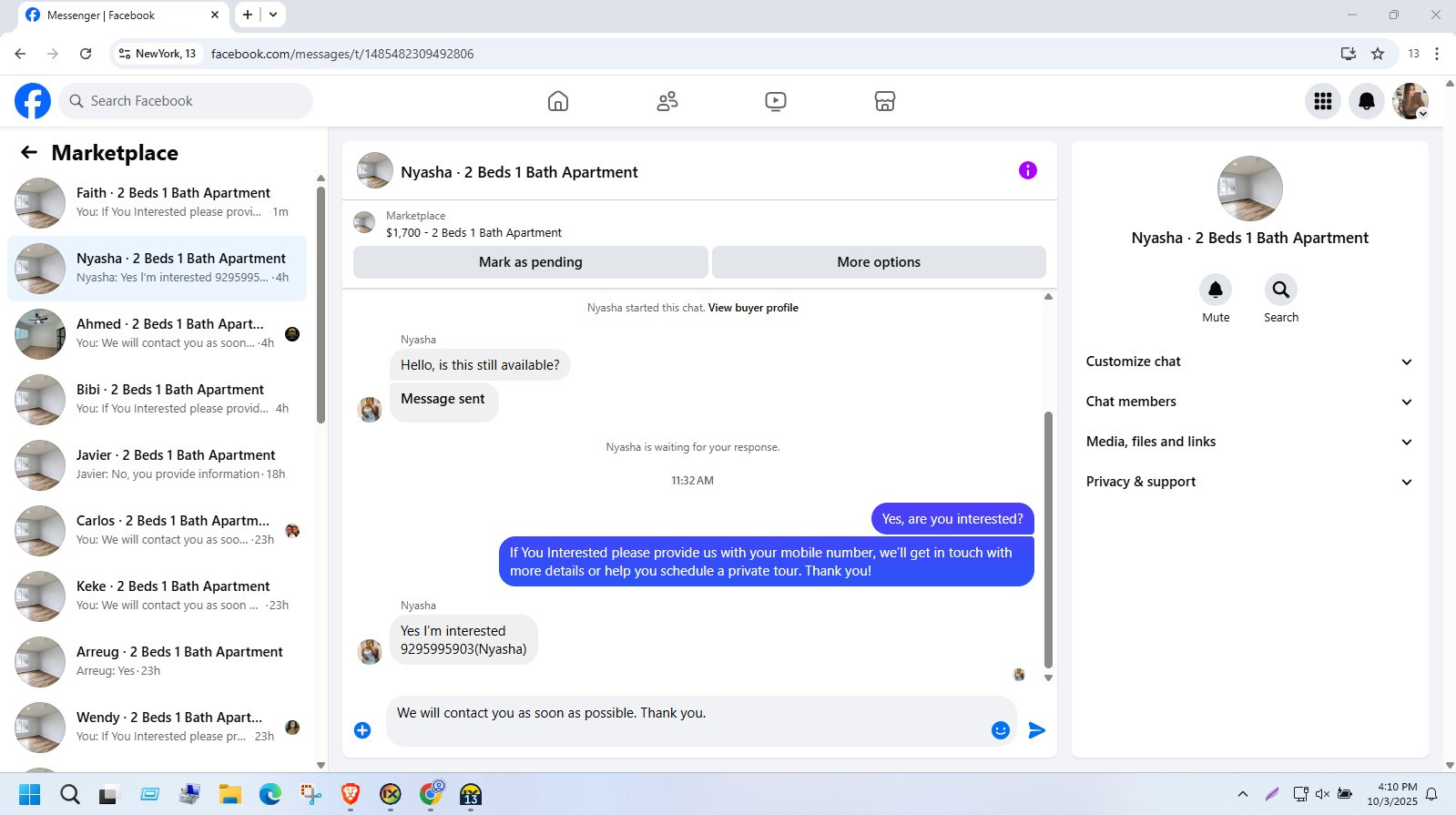
Task: Bookmark this page with the star
Action: (1378, 54)
